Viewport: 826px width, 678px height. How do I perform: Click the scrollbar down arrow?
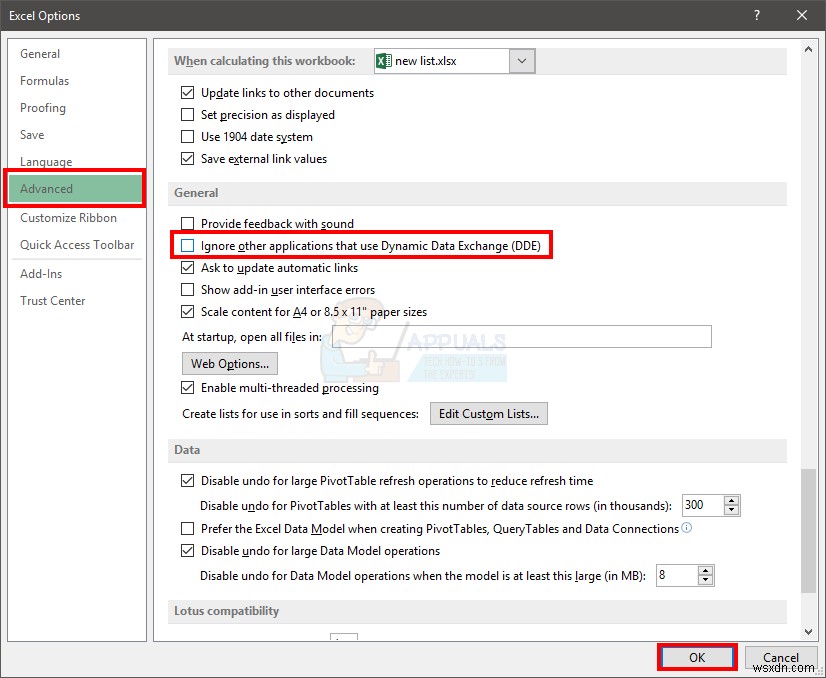click(808, 631)
